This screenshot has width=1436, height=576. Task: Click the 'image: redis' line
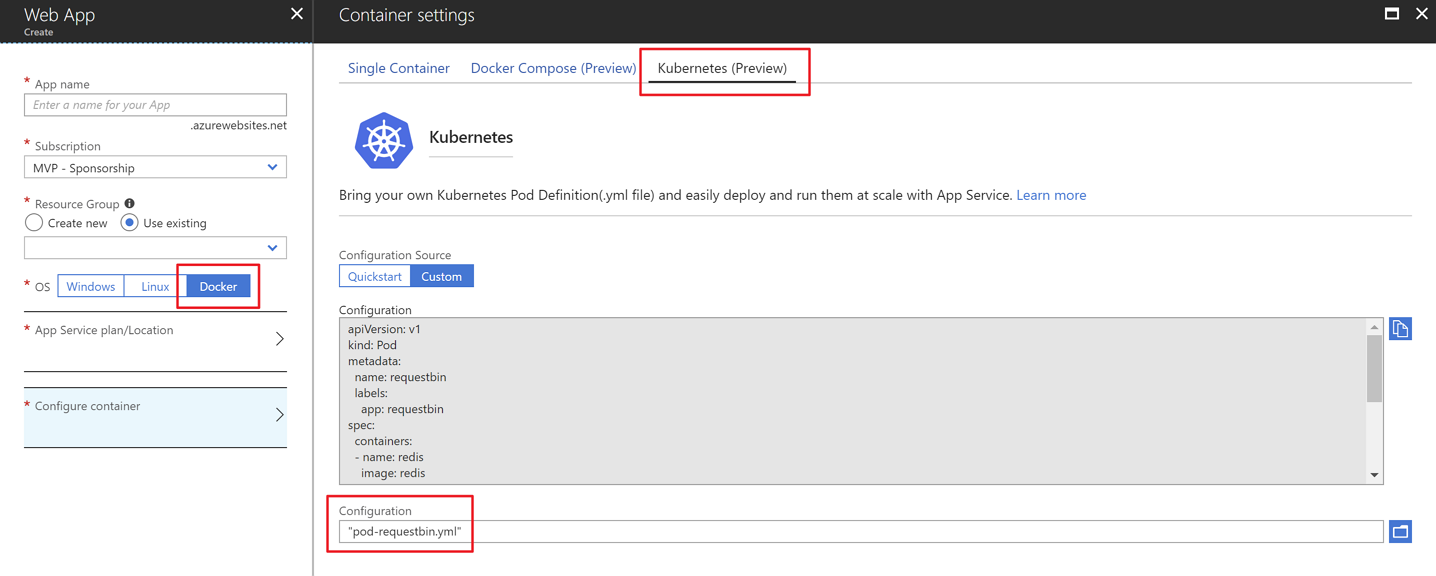tap(393, 473)
